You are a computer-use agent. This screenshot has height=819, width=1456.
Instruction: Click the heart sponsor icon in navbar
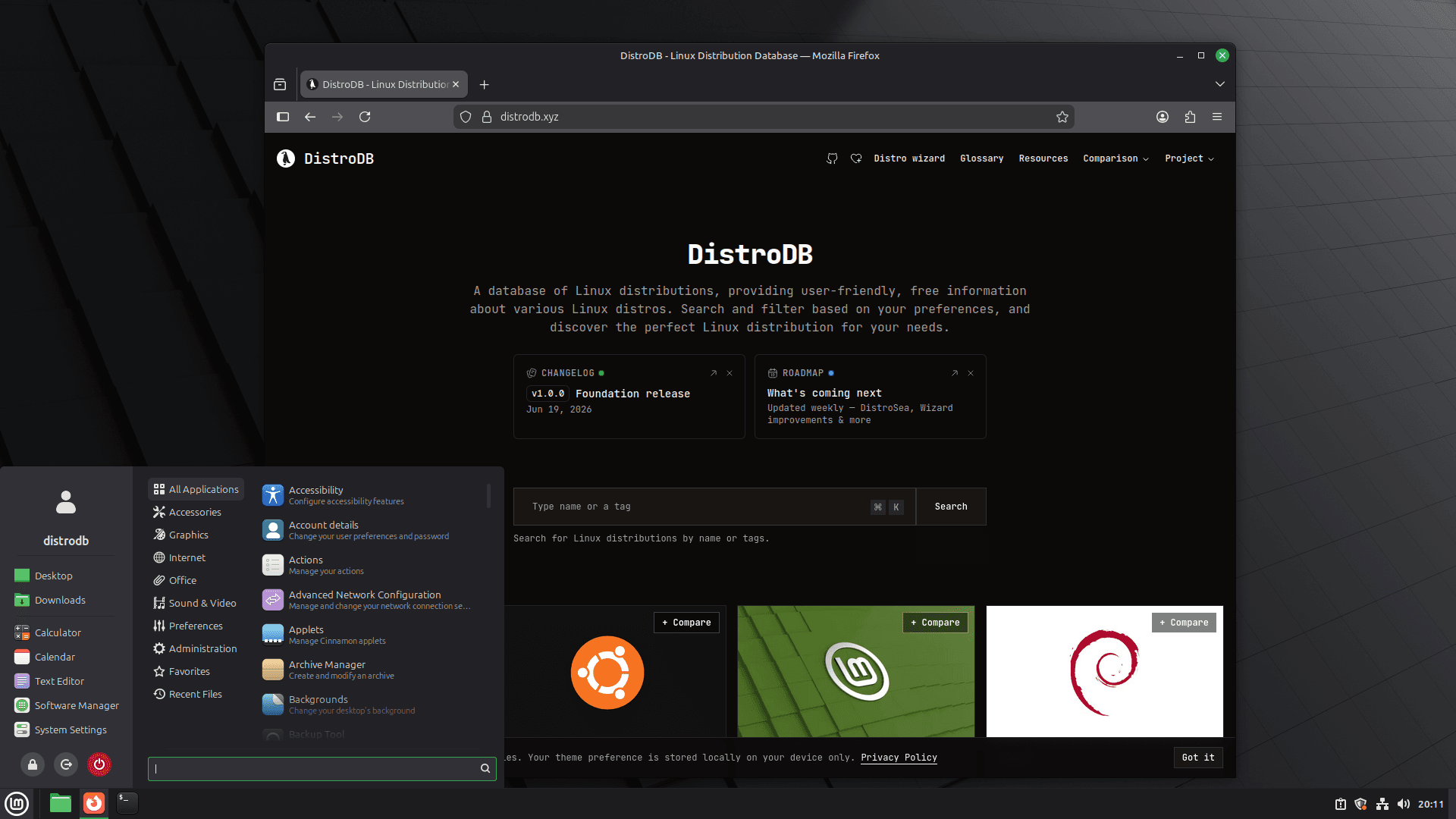[856, 158]
